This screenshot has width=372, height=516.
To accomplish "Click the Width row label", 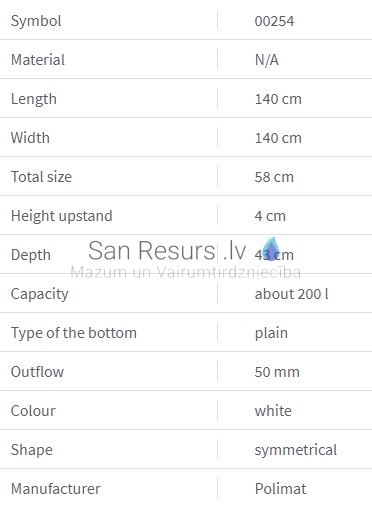I will tap(30, 138).
